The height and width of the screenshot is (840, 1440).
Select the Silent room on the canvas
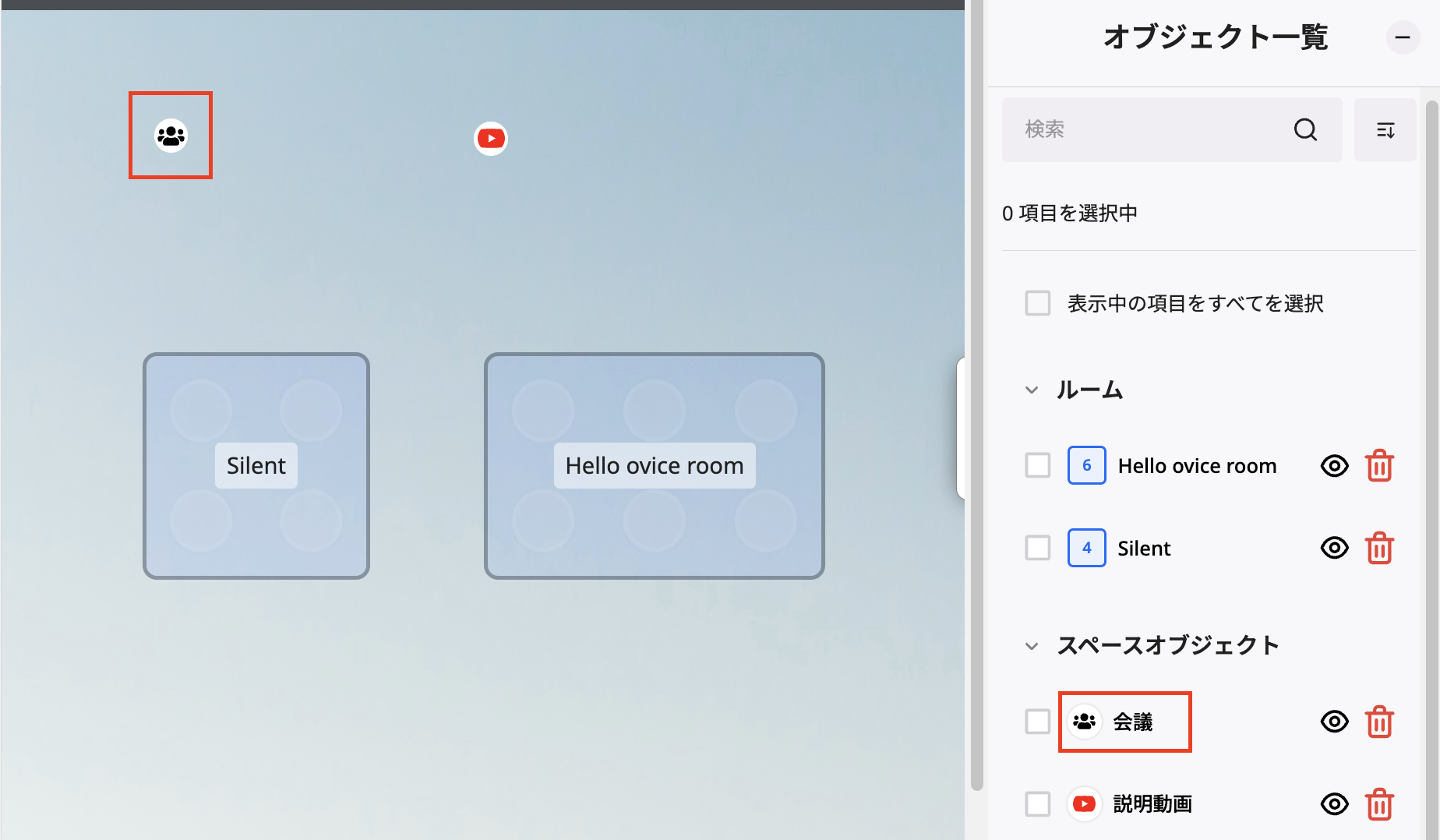pyautogui.click(x=256, y=465)
